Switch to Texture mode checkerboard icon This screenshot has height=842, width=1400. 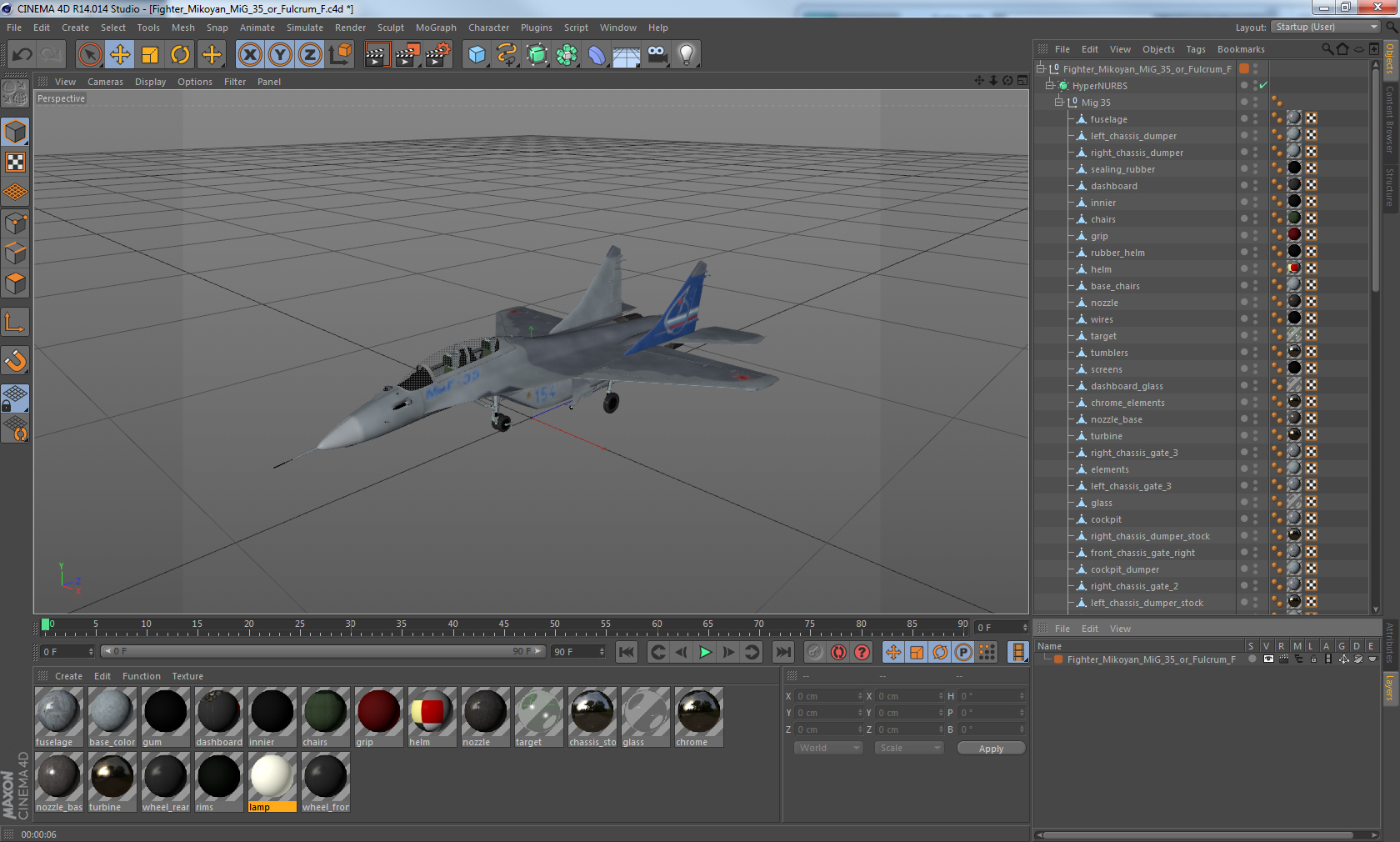coord(16,162)
